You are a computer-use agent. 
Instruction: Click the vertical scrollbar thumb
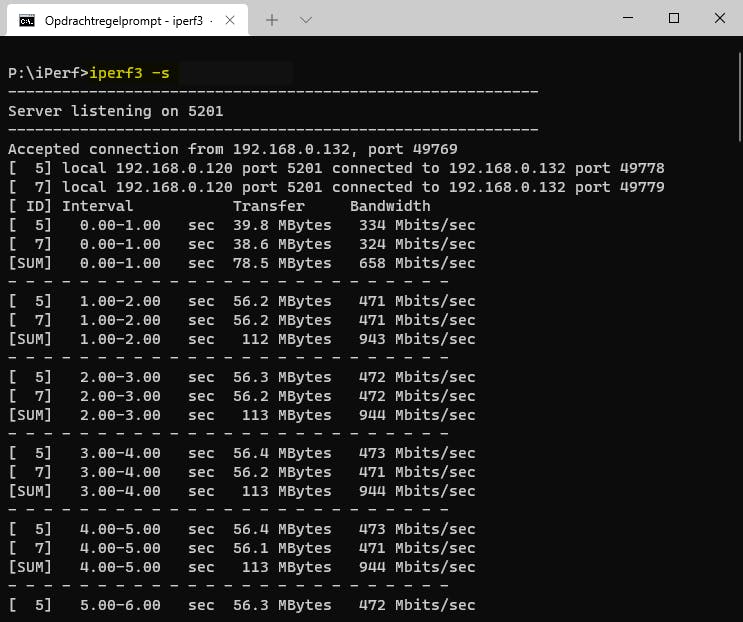pyautogui.click(x=740, y=97)
